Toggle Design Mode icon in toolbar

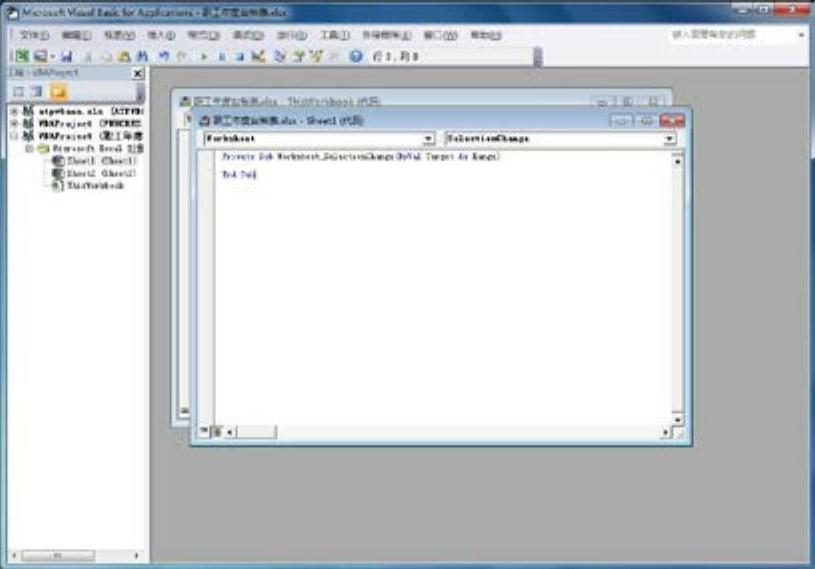258,56
